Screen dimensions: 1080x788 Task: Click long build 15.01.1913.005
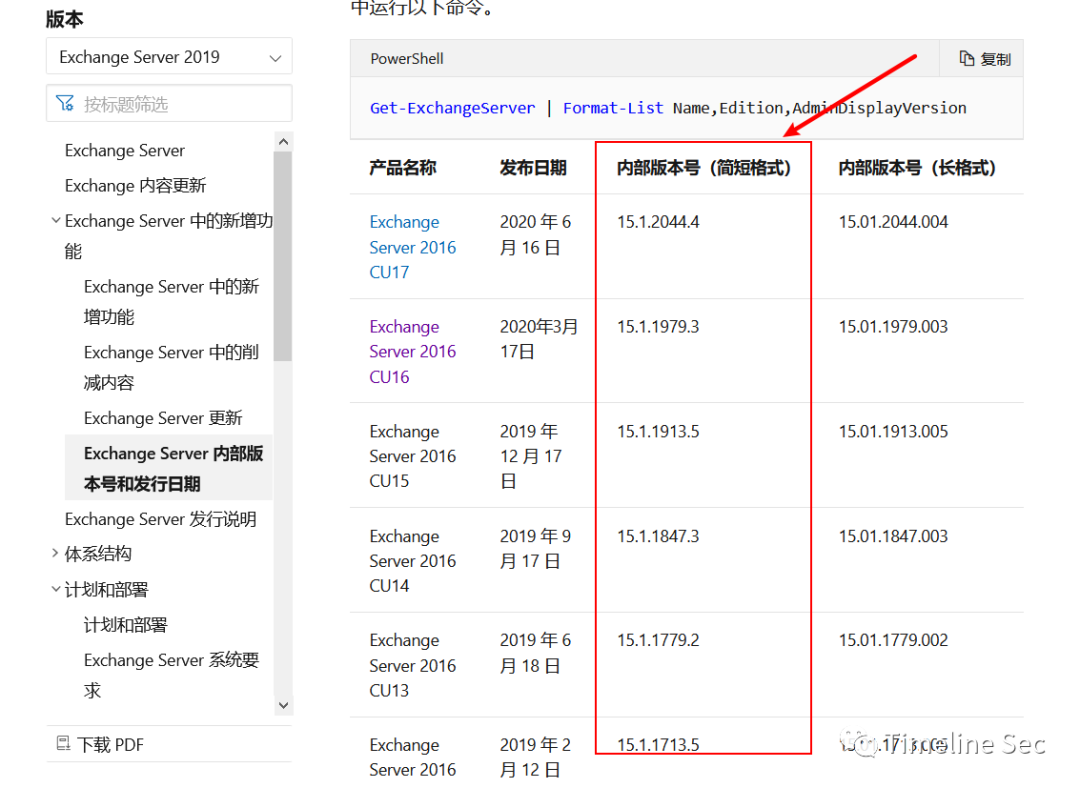(893, 431)
